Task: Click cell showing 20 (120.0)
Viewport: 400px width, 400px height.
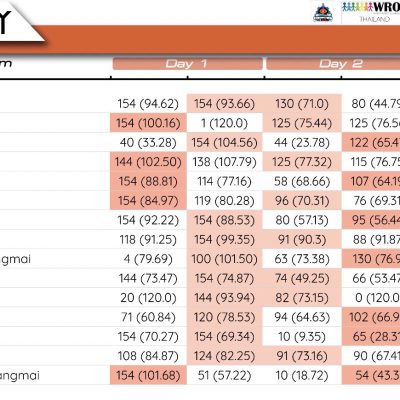Action: click(x=148, y=297)
